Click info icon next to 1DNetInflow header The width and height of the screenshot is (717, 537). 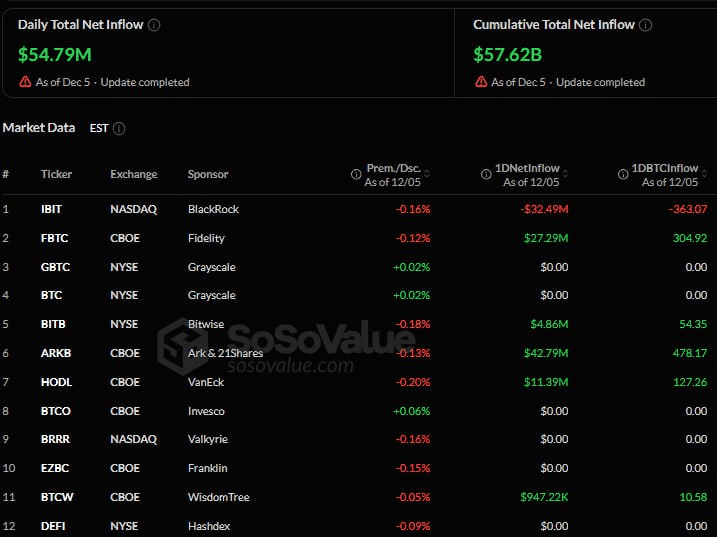tap(486, 174)
